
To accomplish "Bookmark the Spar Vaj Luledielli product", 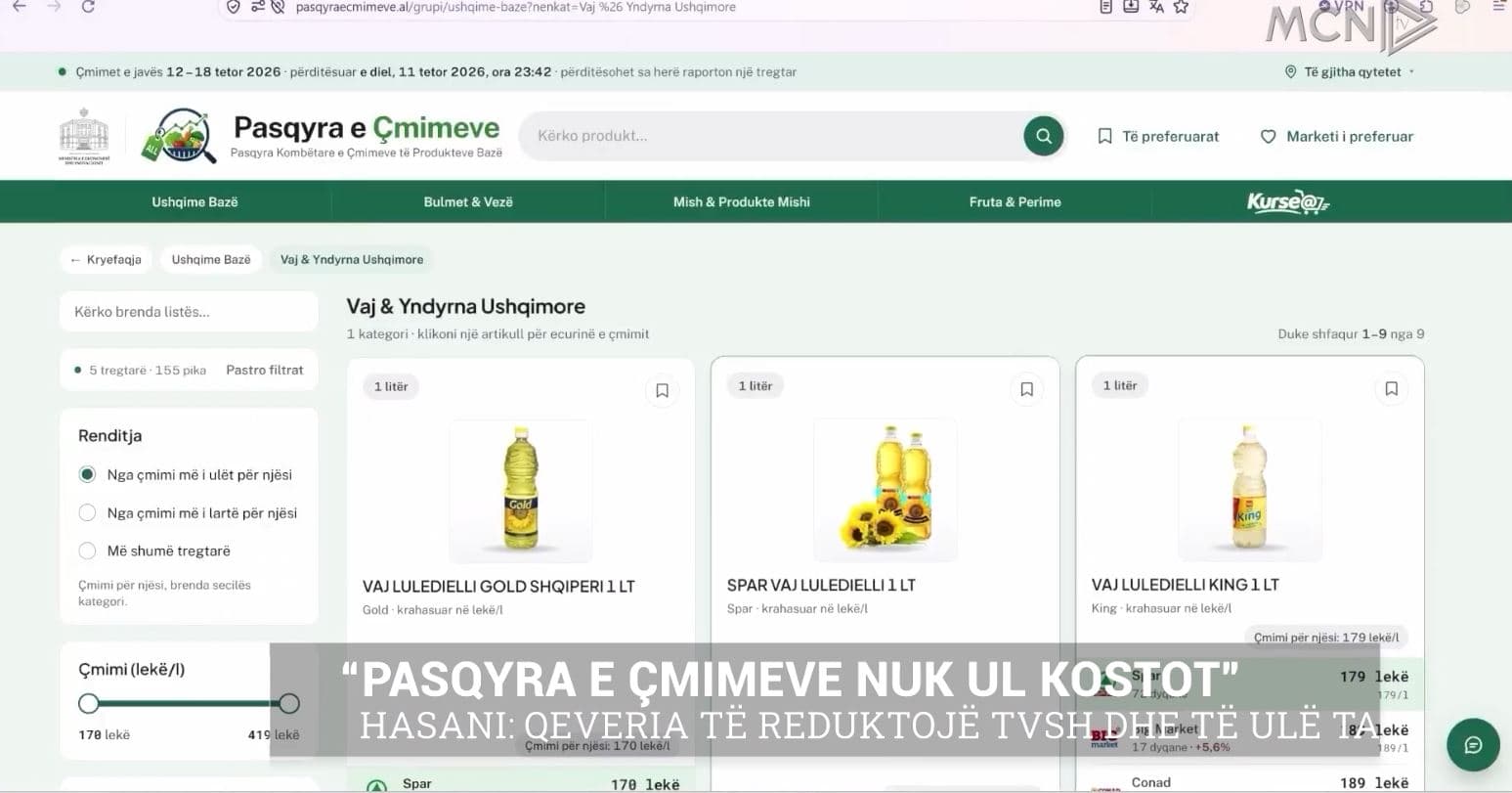I will pos(1026,389).
